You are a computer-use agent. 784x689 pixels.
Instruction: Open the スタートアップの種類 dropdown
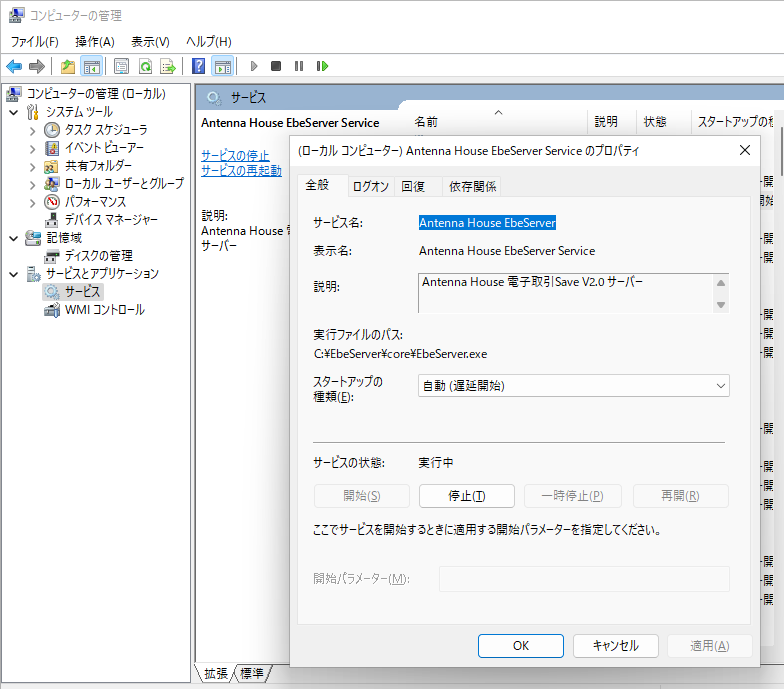pos(573,385)
